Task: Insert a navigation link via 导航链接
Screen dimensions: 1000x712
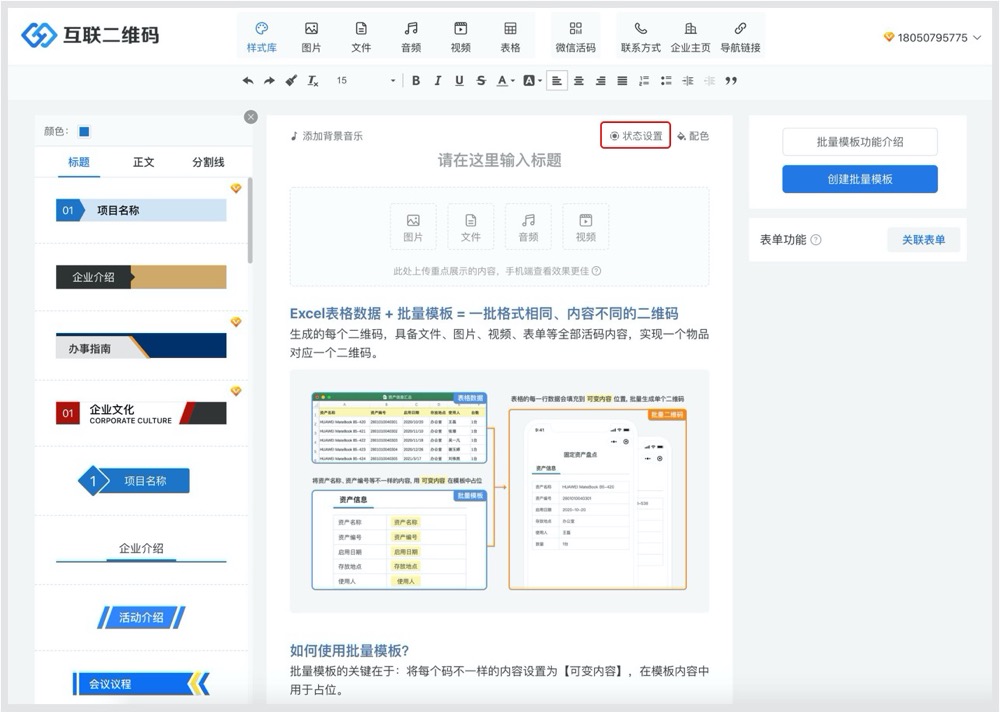Action: pyautogui.click(x=740, y=37)
